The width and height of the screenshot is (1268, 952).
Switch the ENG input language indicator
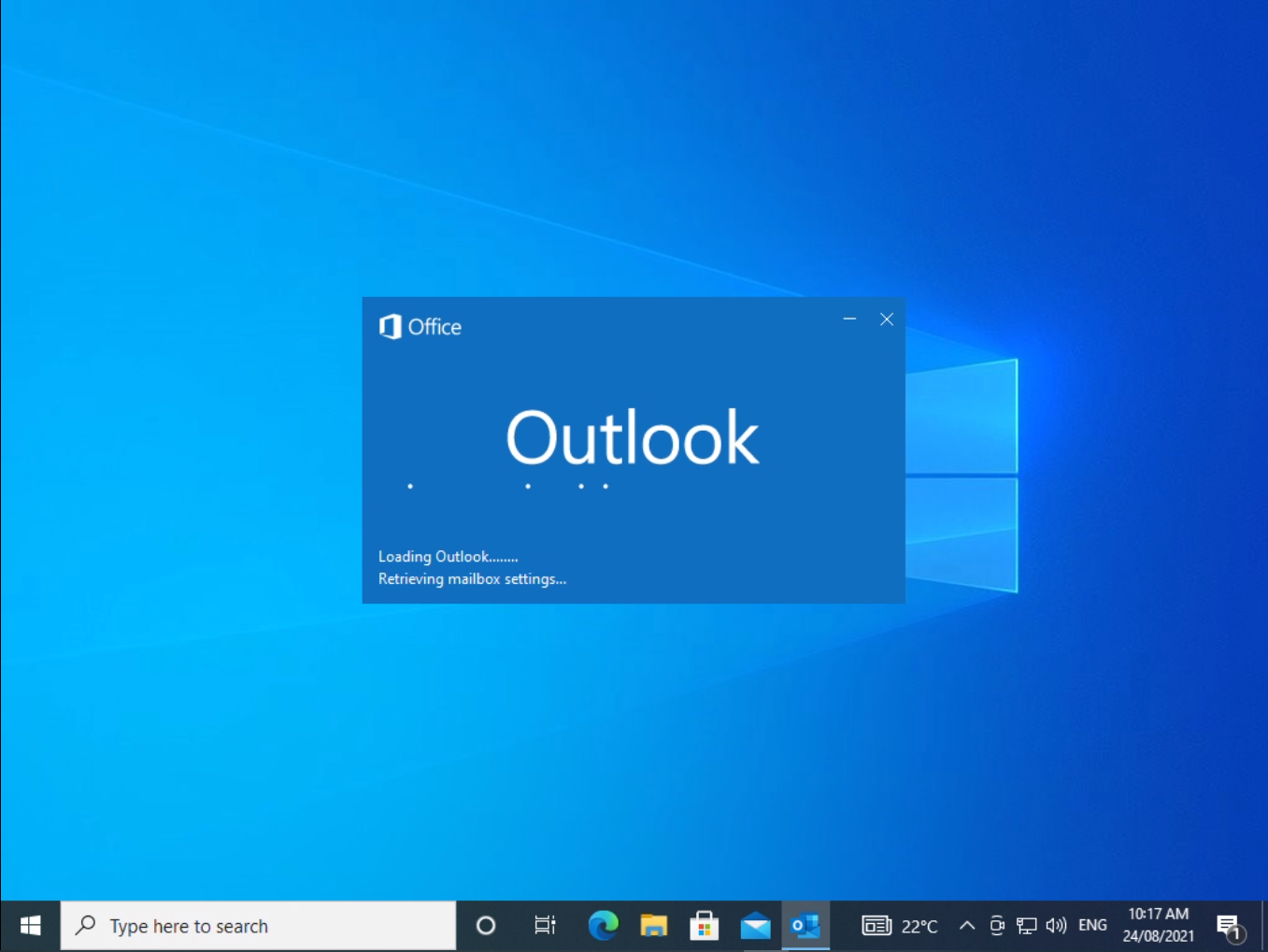pyautogui.click(x=1092, y=926)
